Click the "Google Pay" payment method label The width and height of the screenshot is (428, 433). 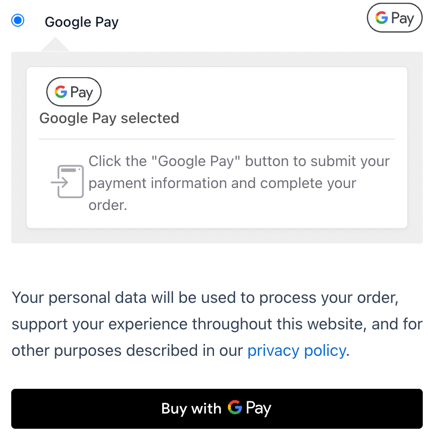(x=82, y=22)
